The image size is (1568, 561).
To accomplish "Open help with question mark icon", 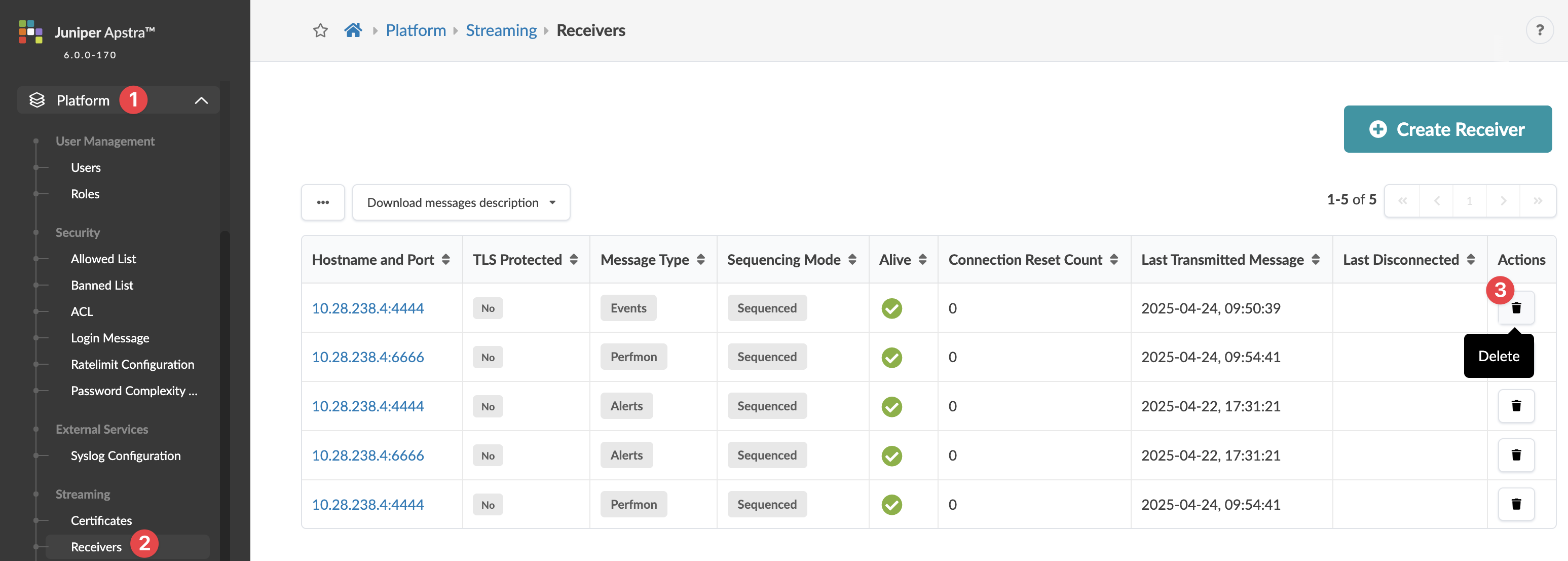I will (1540, 30).
